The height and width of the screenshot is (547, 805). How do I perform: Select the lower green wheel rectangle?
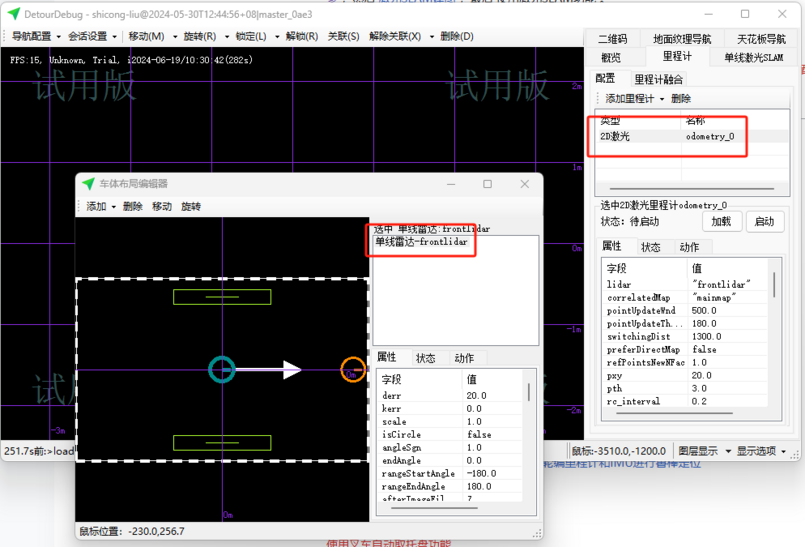(221, 443)
